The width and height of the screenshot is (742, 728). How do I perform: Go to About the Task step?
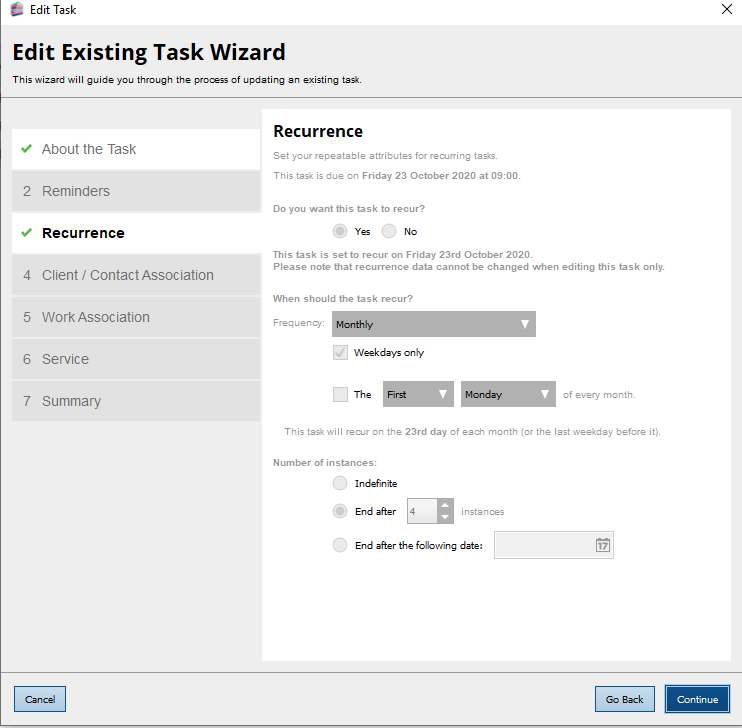pos(136,149)
